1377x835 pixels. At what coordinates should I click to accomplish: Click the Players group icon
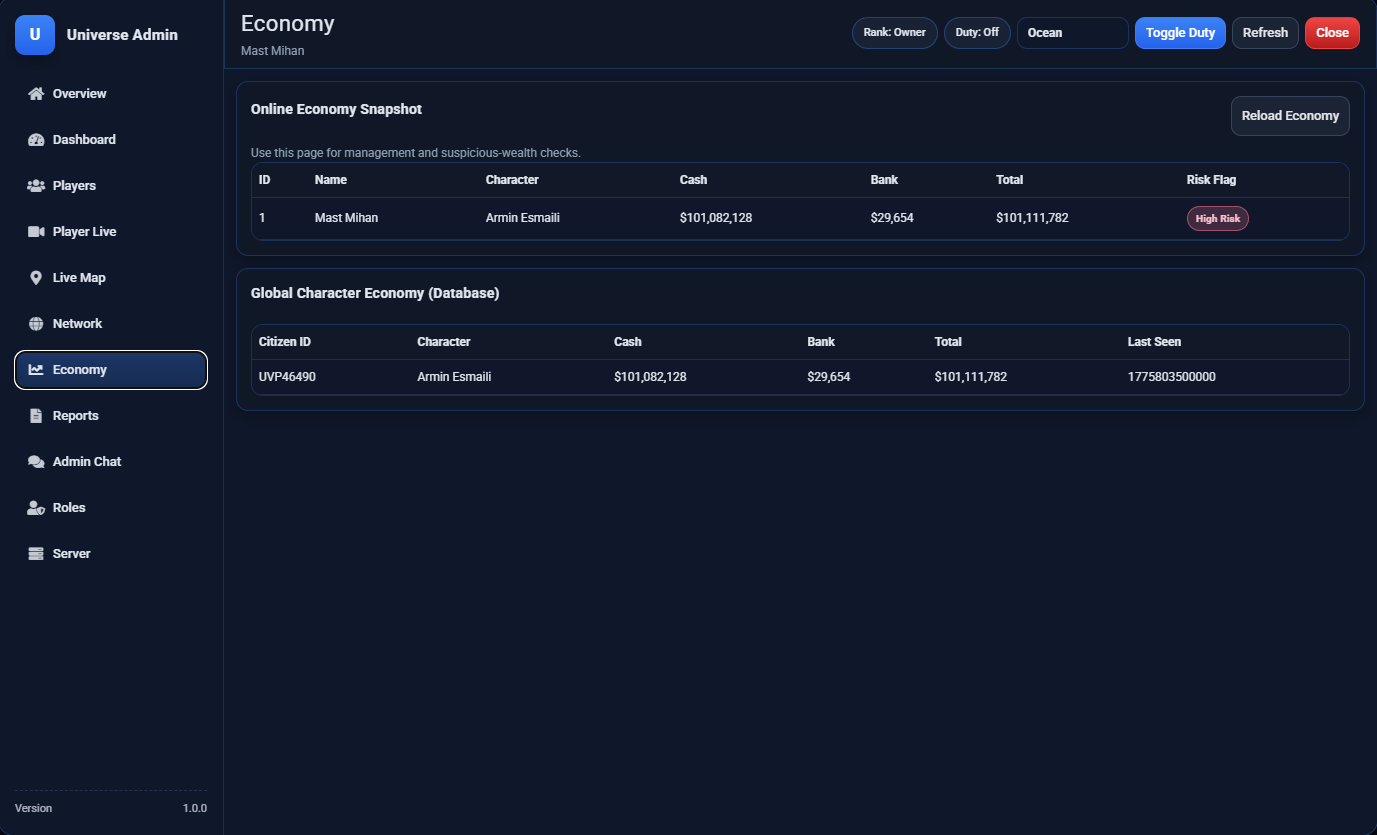point(36,186)
